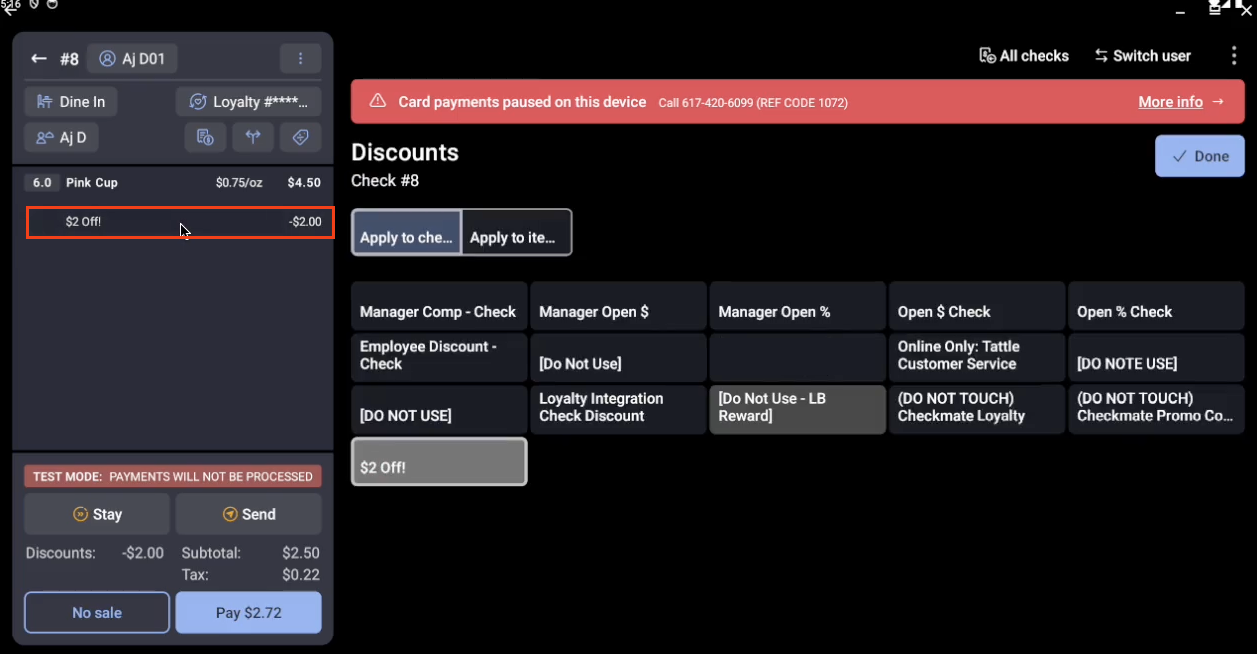The width and height of the screenshot is (1257, 654).
Task: Select Employee Discount - Check
Action: click(439, 358)
